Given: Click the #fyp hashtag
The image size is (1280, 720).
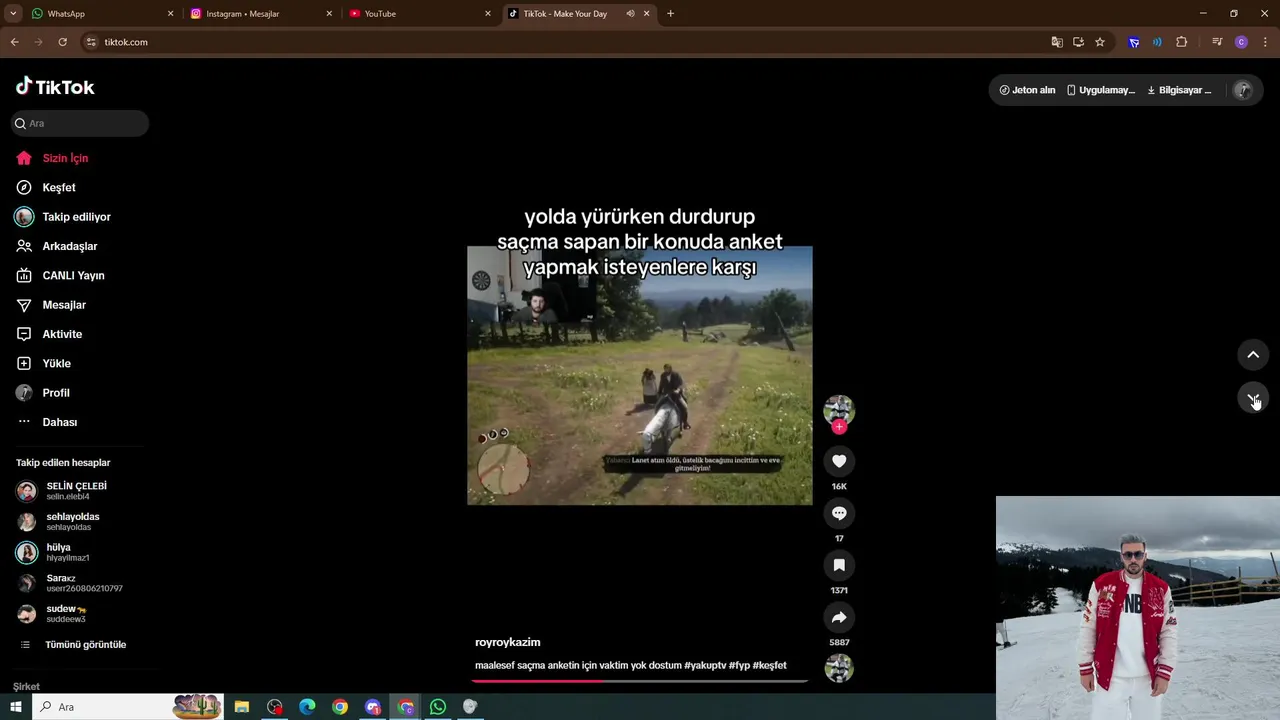Looking at the screenshot, I should coord(739,665).
